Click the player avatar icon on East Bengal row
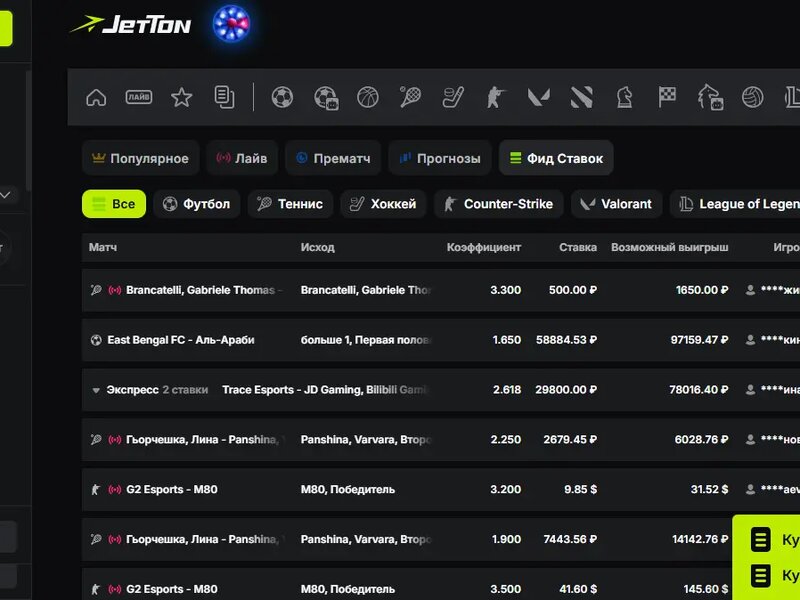 click(x=750, y=340)
